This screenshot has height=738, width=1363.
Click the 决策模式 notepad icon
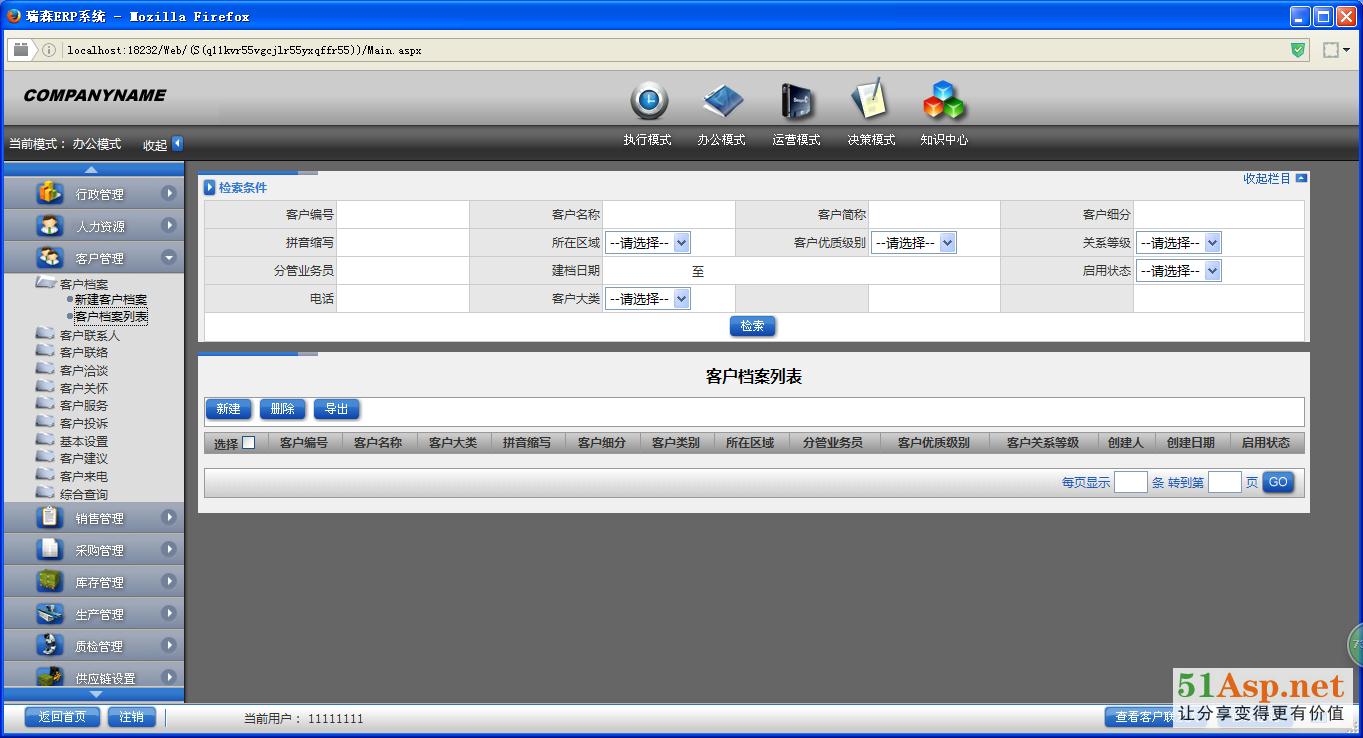869,100
